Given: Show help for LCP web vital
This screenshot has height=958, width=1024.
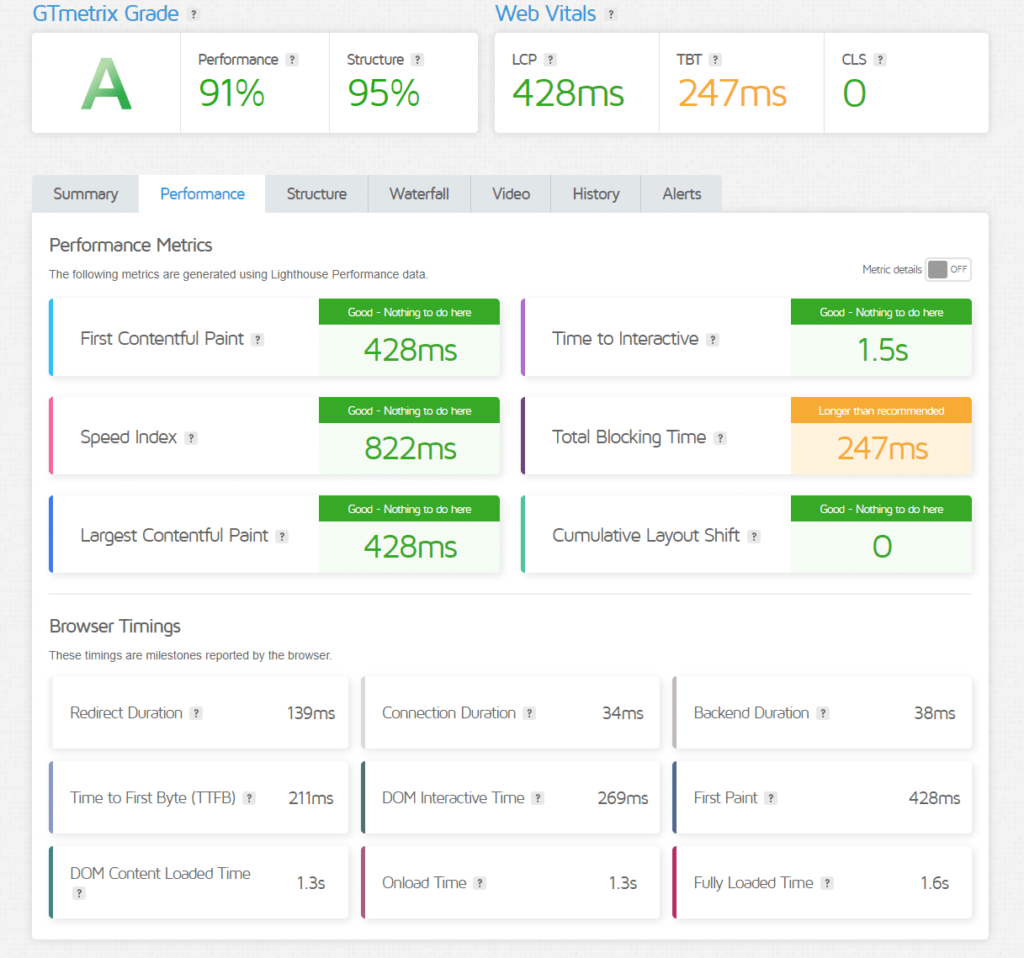Looking at the screenshot, I should click(x=551, y=59).
